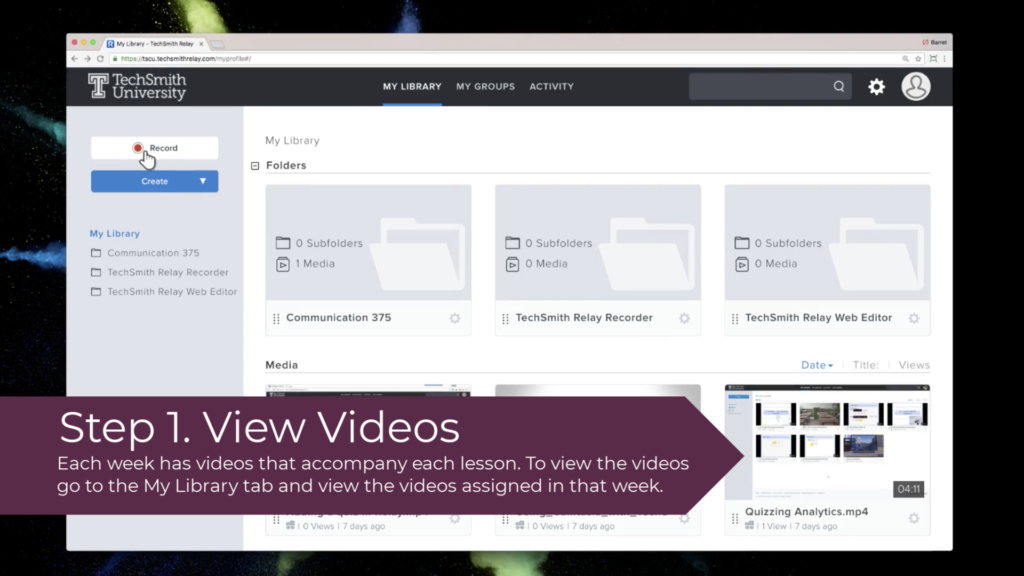Close the My Library browser tab
The image size is (1024, 576).
pyautogui.click(x=201, y=44)
